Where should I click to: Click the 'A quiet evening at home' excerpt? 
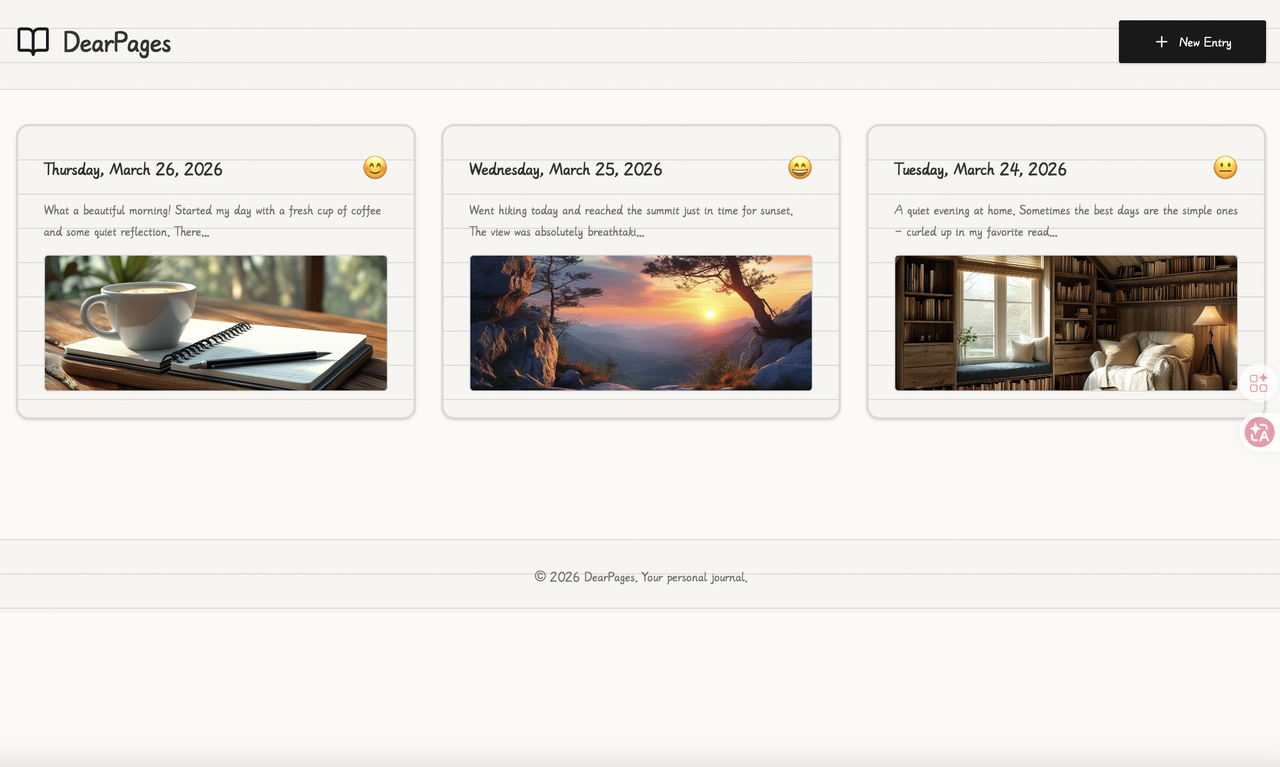(1065, 221)
